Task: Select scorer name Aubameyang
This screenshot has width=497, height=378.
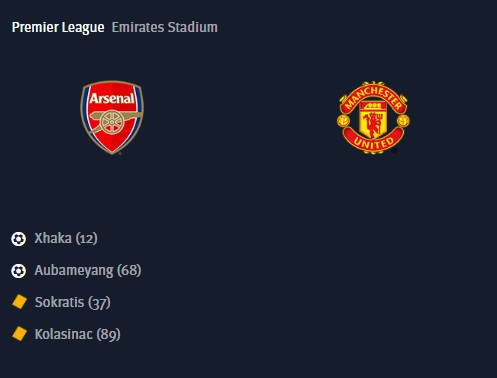Action: (x=74, y=271)
